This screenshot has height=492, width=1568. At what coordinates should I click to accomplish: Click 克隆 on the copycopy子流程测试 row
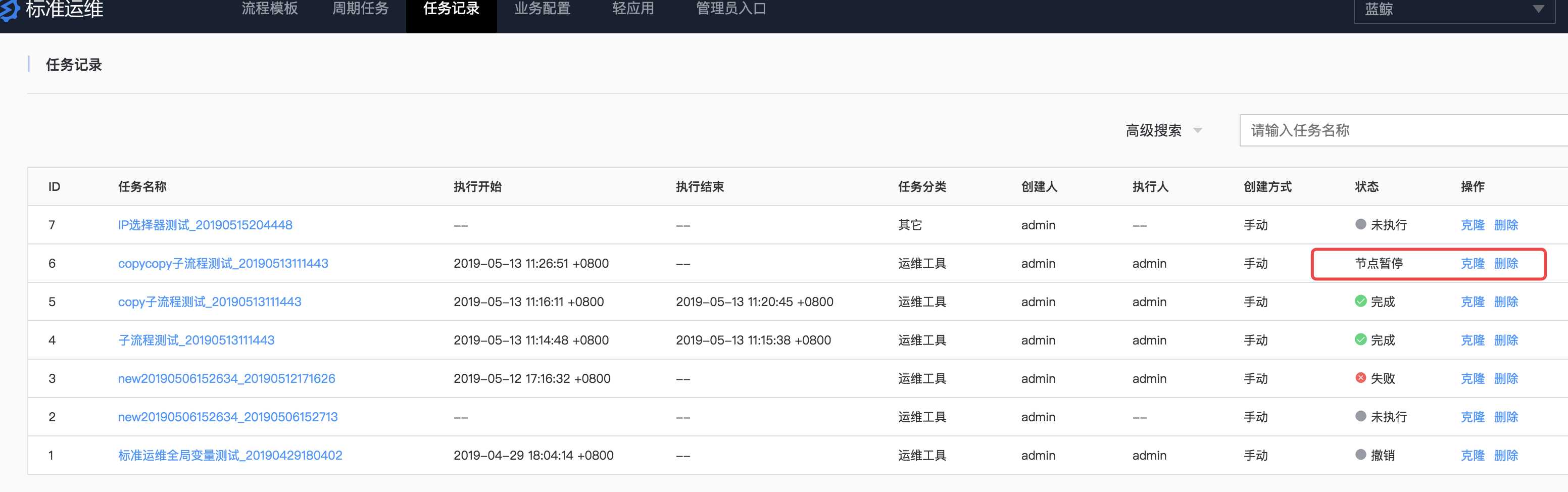(x=1473, y=263)
